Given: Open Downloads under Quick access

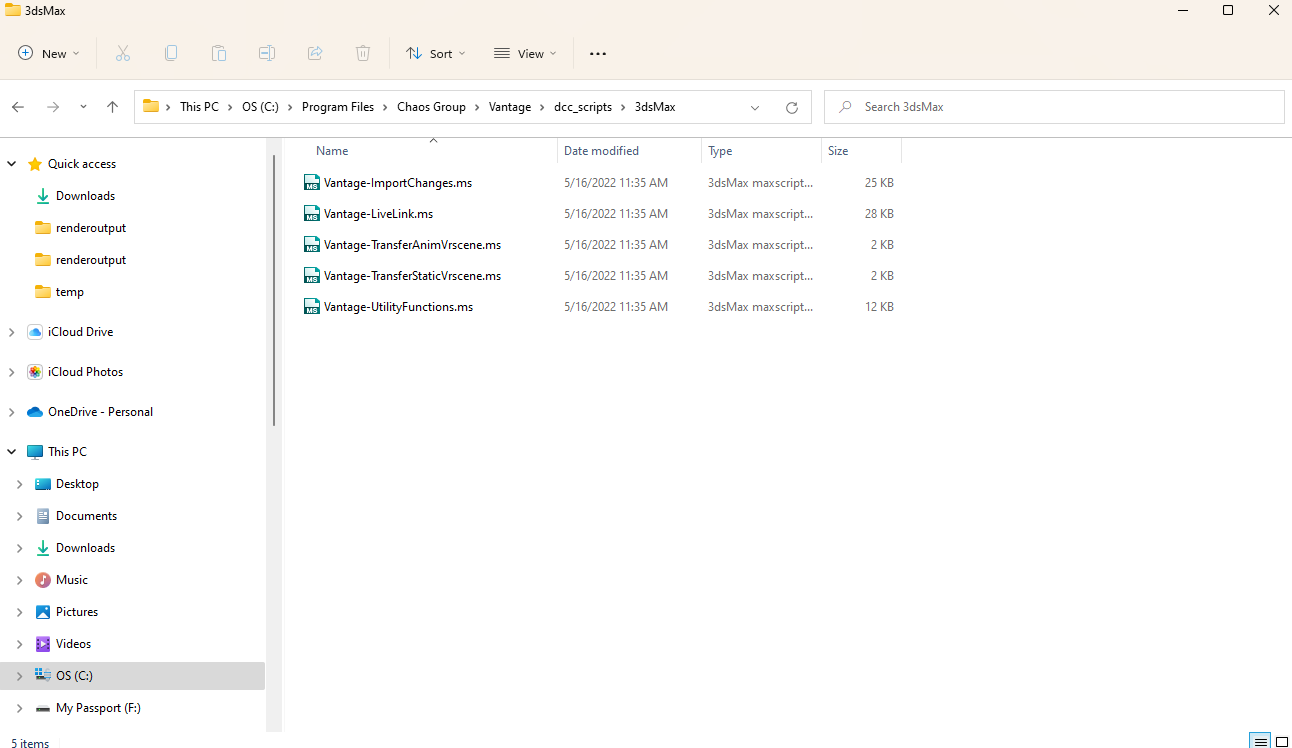Looking at the screenshot, I should tap(85, 196).
